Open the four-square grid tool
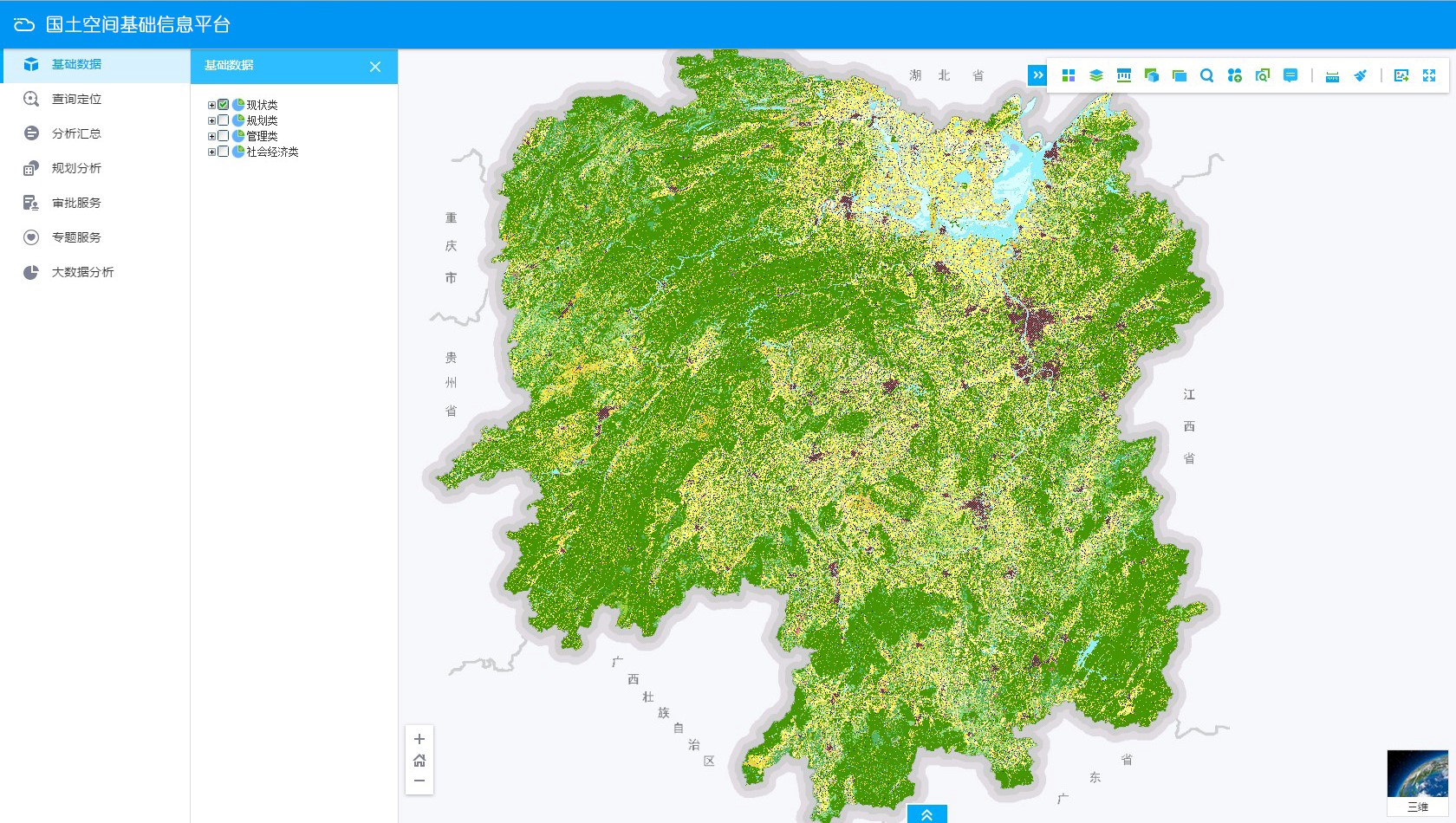The height and width of the screenshot is (823, 1456). click(x=1069, y=75)
